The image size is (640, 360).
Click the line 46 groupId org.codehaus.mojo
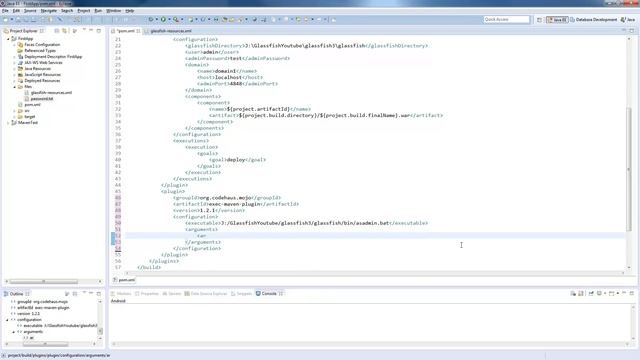tap(227, 198)
